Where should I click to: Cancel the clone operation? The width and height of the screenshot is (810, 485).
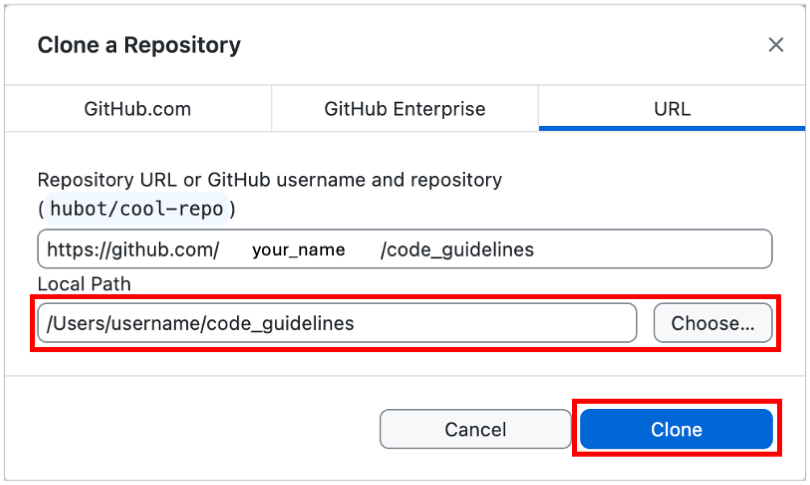[475, 429]
